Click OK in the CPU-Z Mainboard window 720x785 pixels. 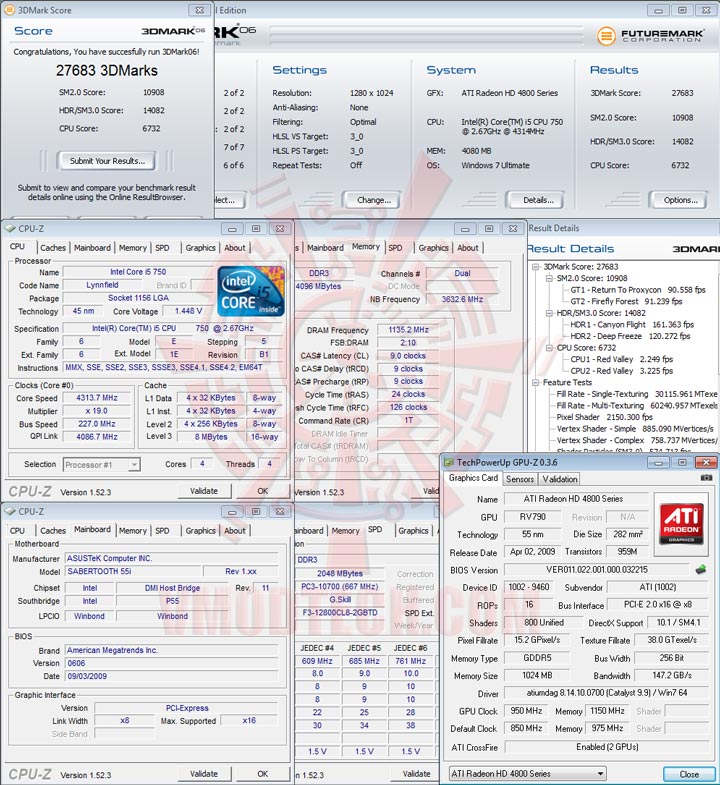point(263,774)
